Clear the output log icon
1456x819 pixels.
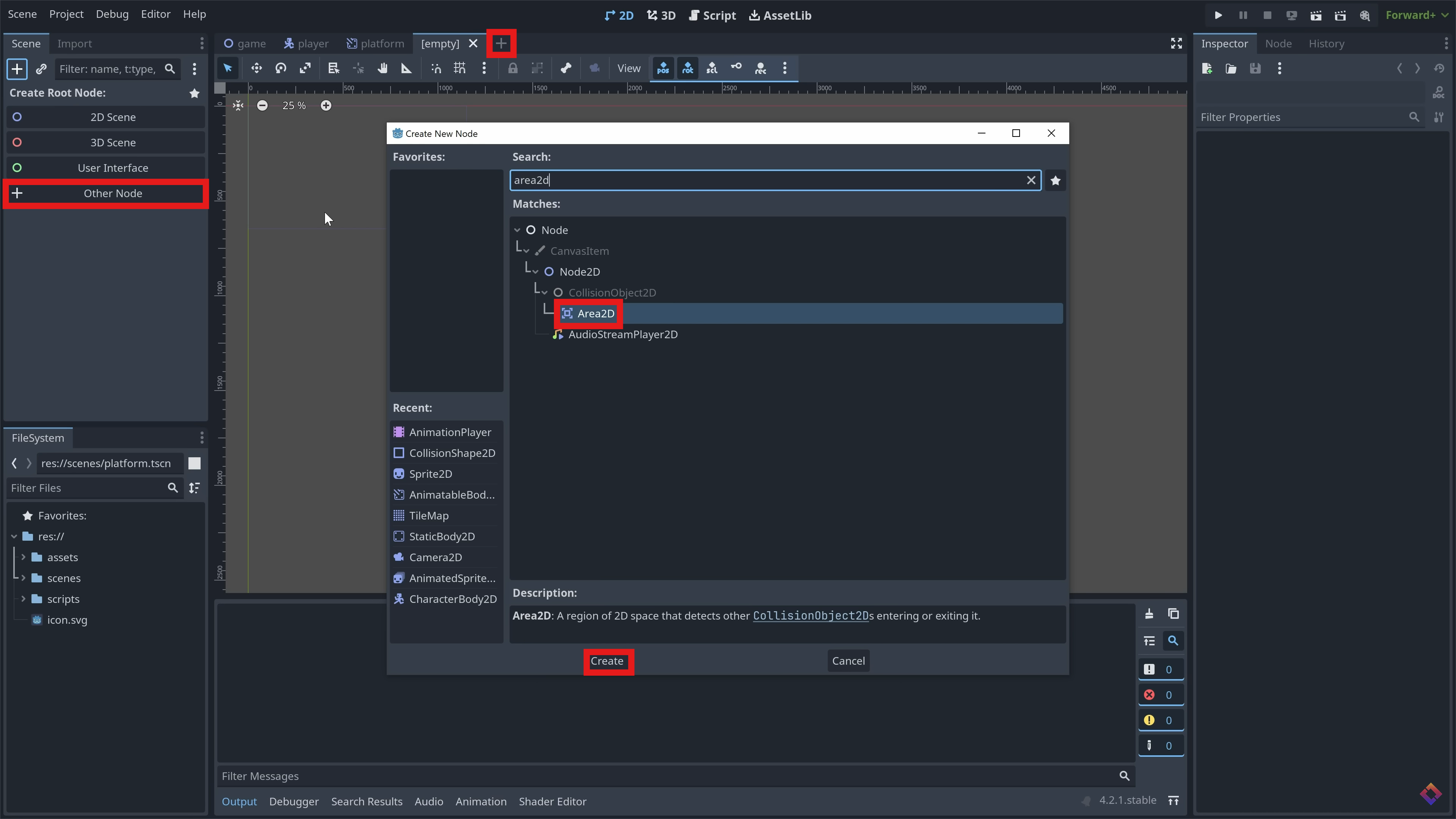point(1149,614)
